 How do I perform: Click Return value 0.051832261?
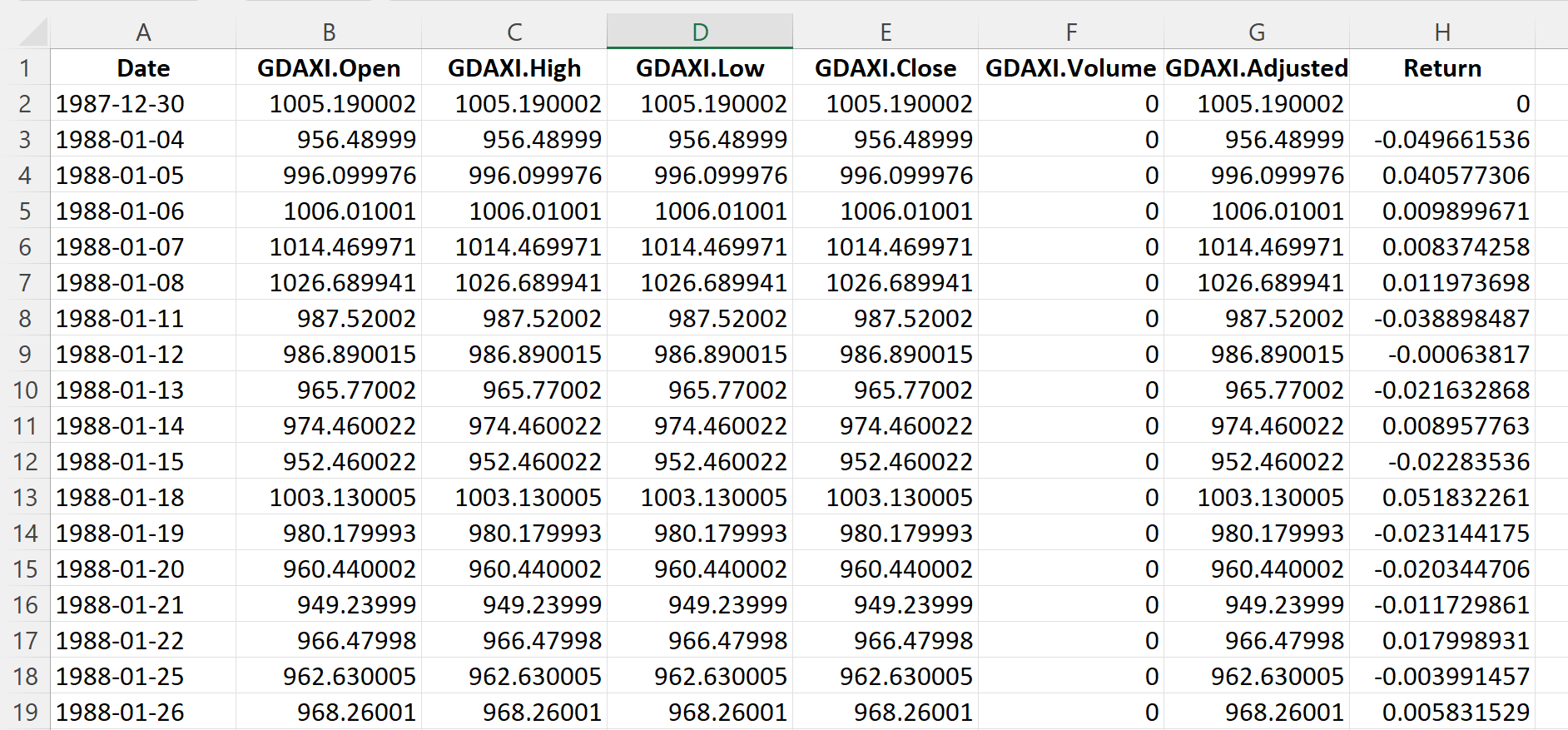pos(1442,497)
